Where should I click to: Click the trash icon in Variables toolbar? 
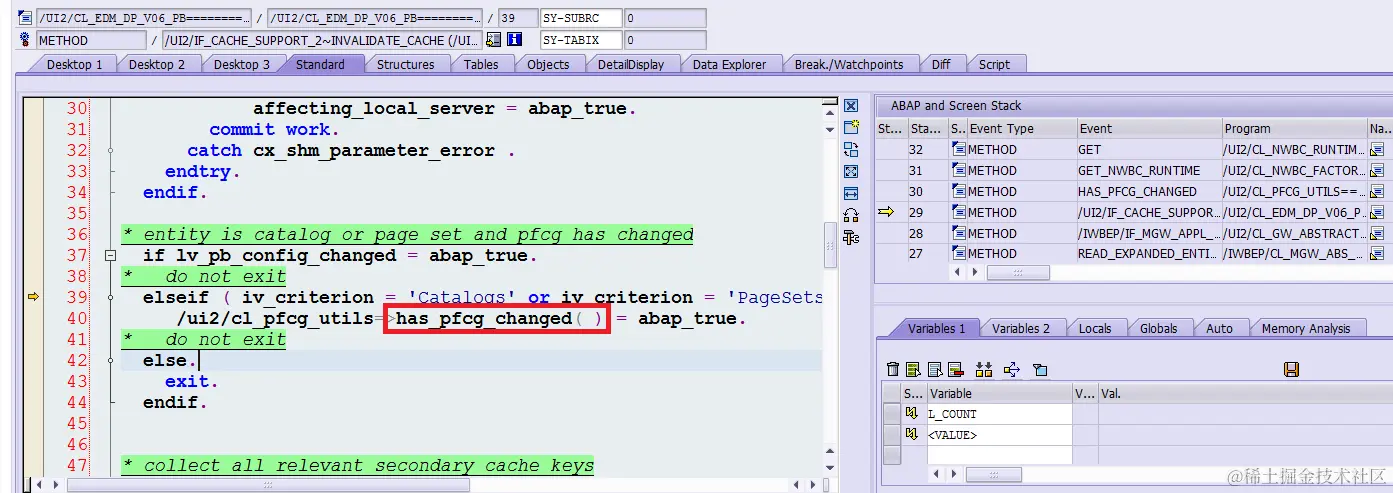click(x=893, y=370)
